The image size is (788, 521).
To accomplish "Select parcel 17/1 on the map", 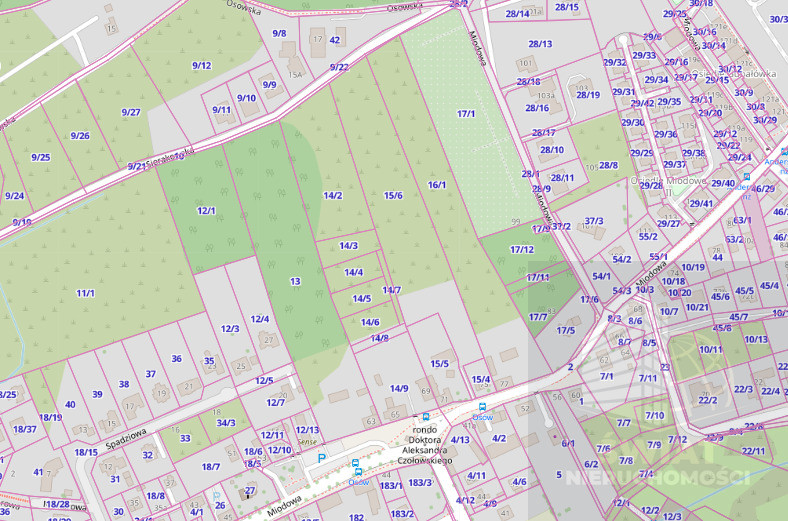I will 466,114.
